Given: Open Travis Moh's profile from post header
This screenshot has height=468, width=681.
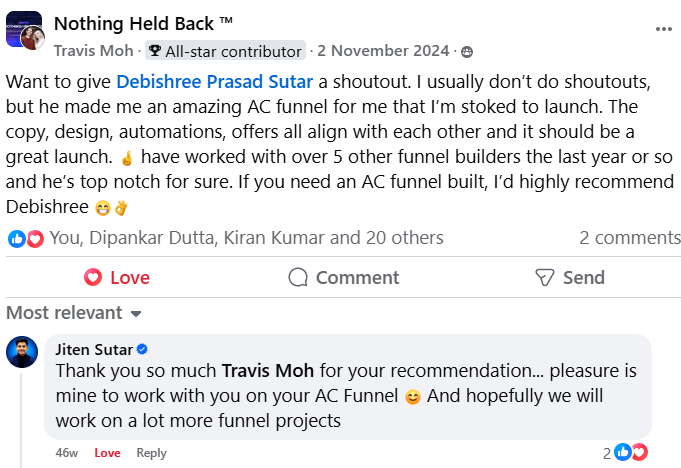Looking at the screenshot, I should point(94,51).
